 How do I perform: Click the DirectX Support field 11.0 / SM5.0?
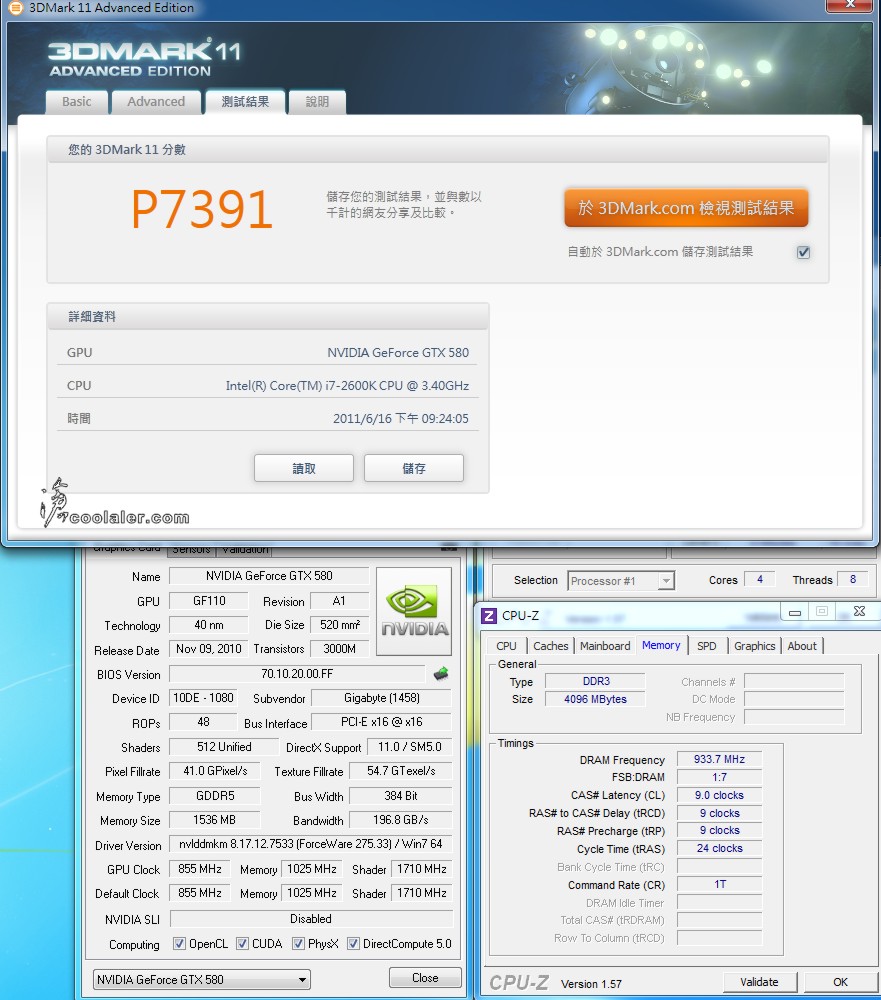pyautogui.click(x=410, y=747)
